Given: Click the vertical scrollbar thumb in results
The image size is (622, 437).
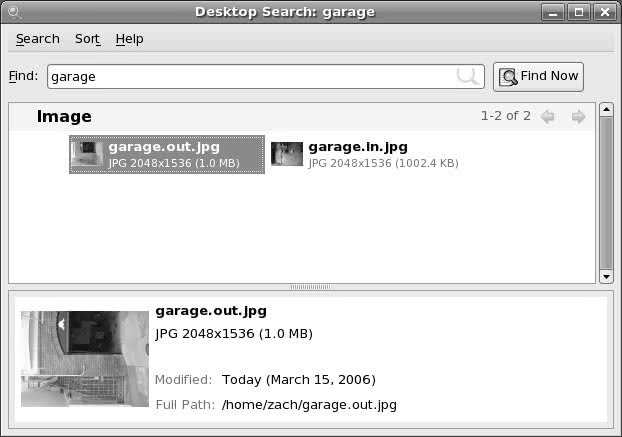Looking at the screenshot, I should tap(607, 193).
